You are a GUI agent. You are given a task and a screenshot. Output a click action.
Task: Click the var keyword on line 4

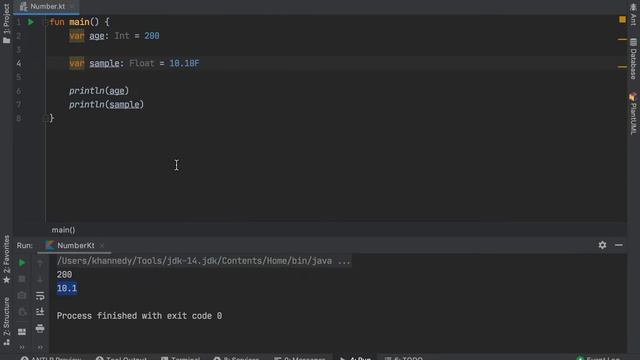[x=77, y=63]
